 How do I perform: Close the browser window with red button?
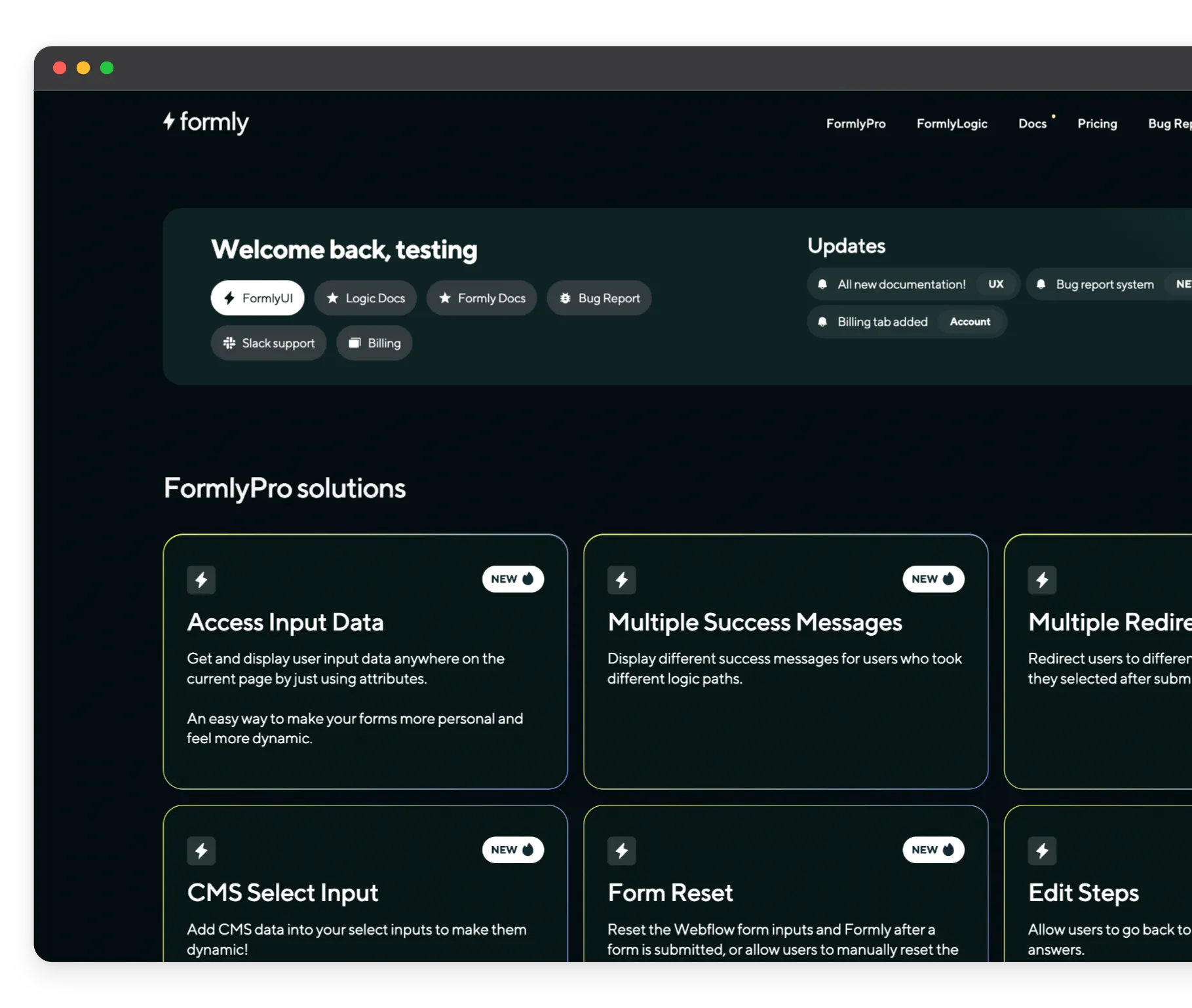[60, 68]
